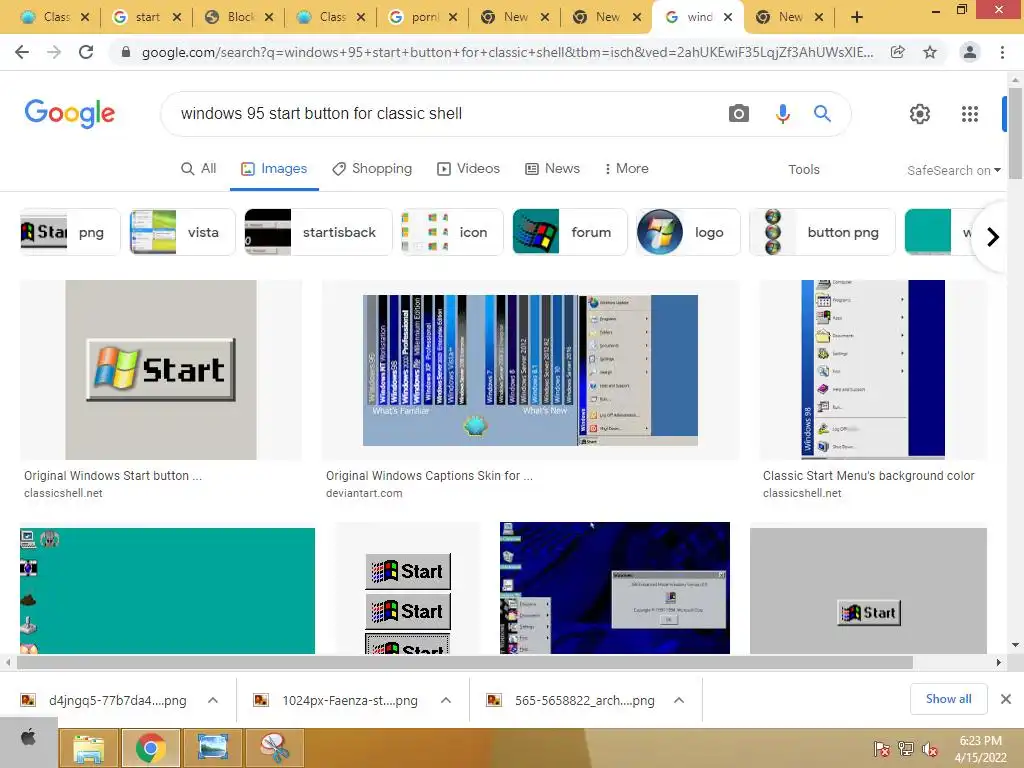
Task: Filter results by 'forum' chip
Action: pos(569,232)
